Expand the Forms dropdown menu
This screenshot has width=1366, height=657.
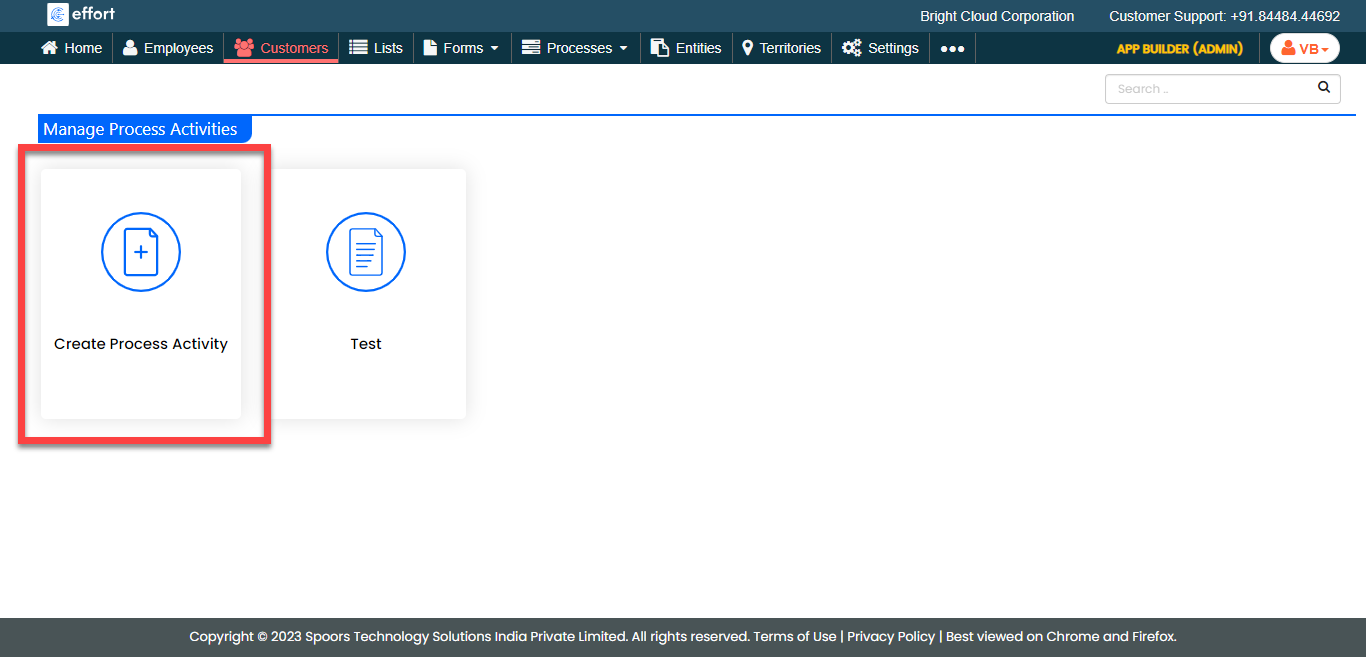461,48
